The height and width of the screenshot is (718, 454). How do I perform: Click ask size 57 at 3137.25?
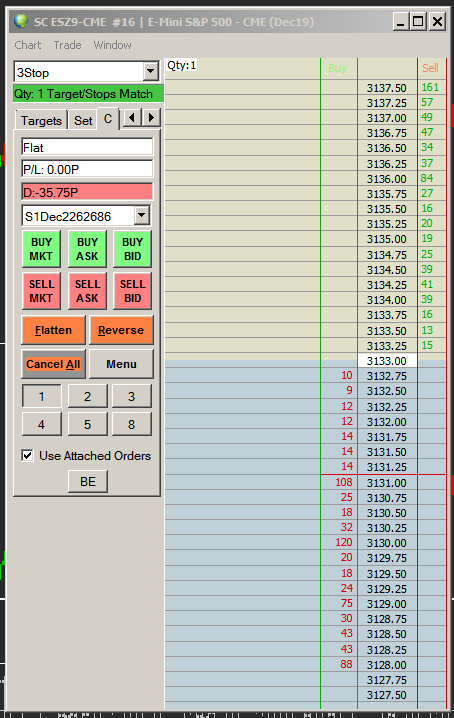pos(427,102)
